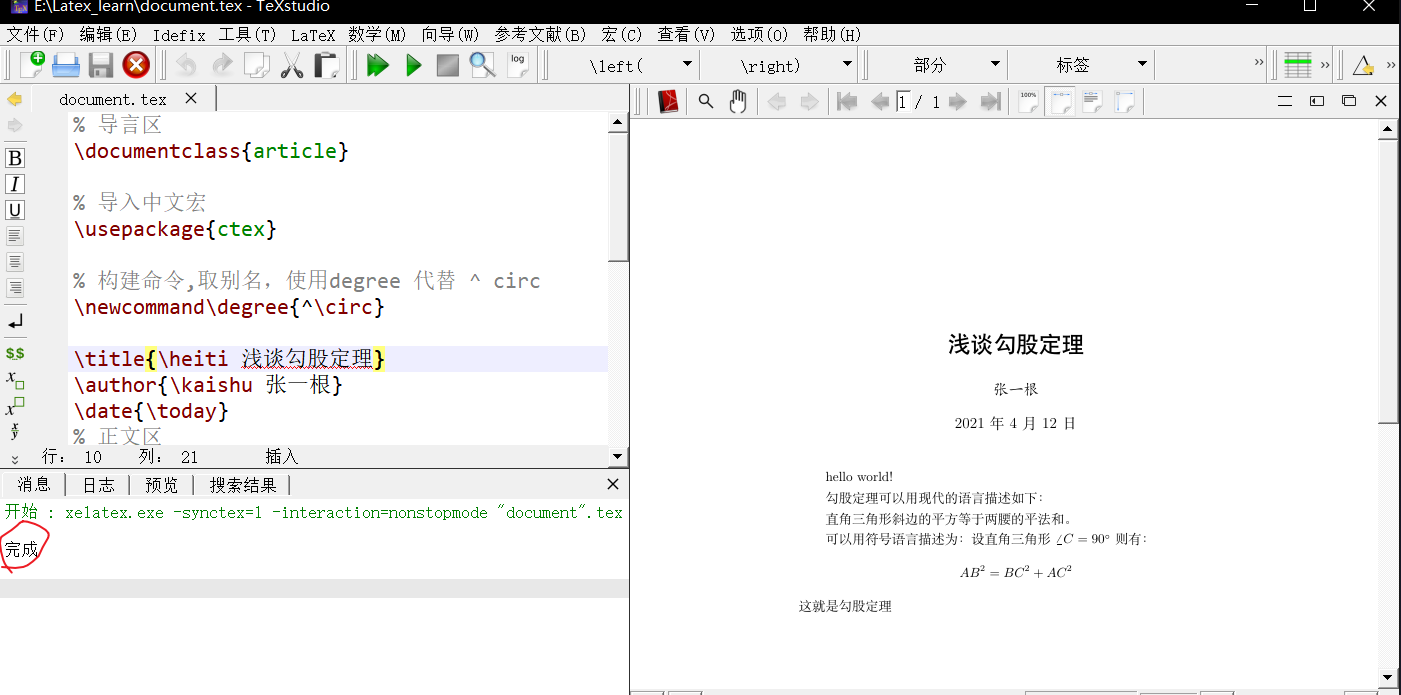Activate the magnifier tool in PDF viewer
The height and width of the screenshot is (695, 1401).
(705, 101)
